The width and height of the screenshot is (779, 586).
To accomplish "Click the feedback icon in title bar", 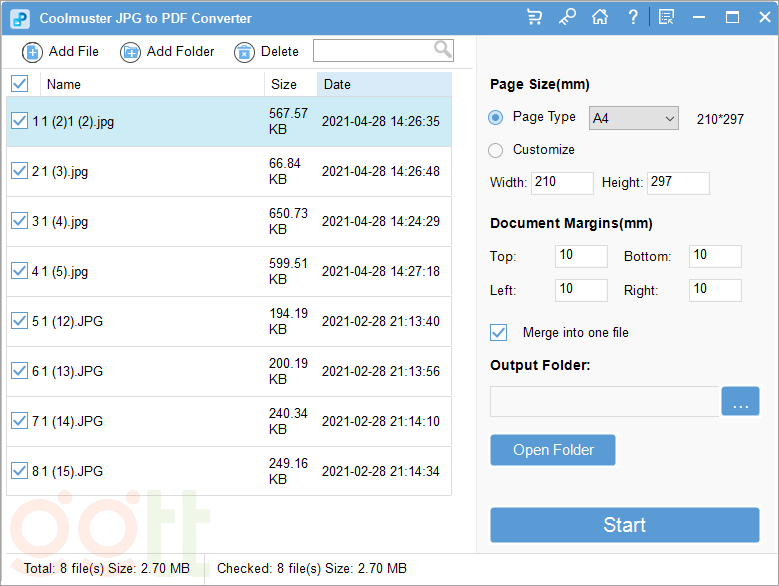I will click(x=667, y=18).
